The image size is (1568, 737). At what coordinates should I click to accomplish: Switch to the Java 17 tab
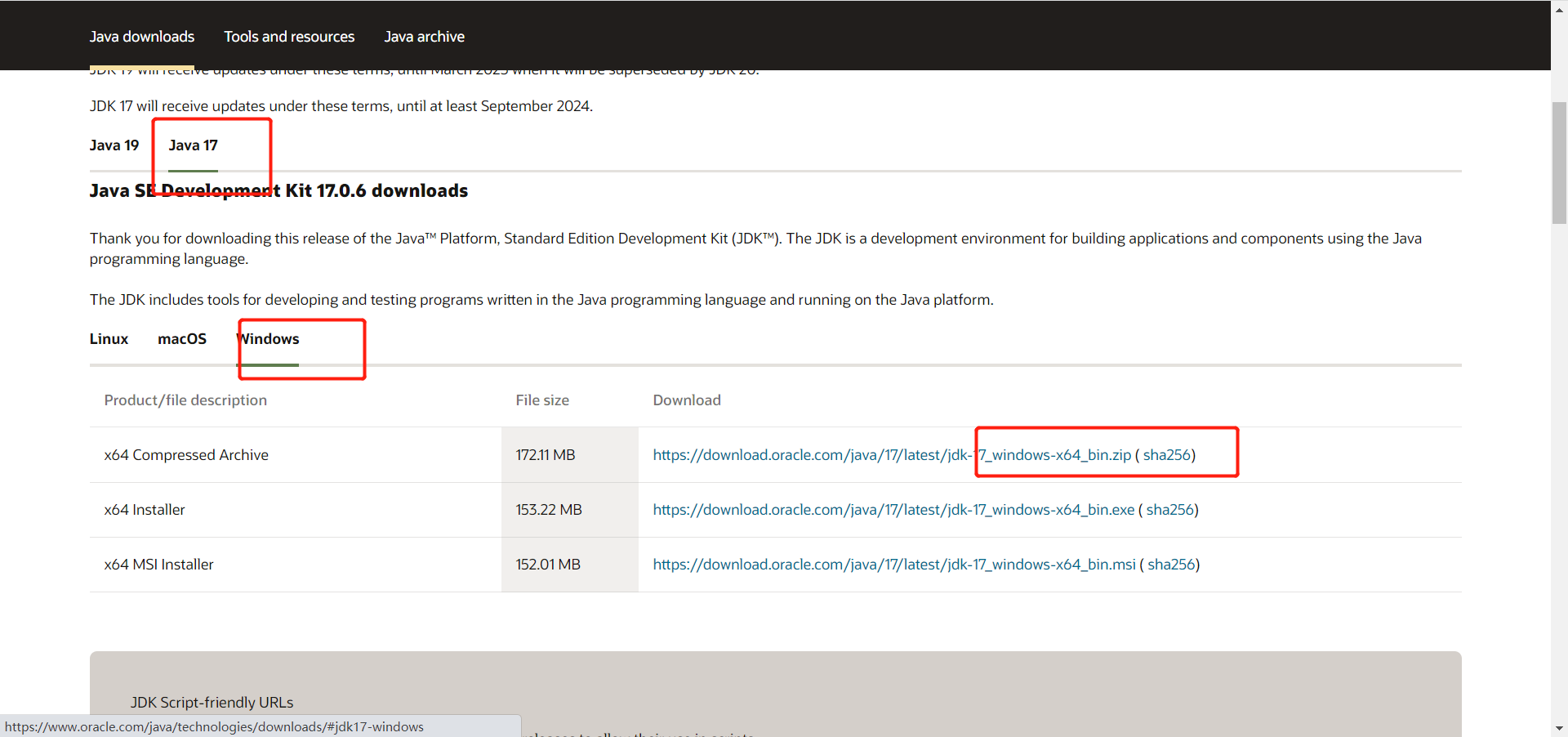point(193,145)
